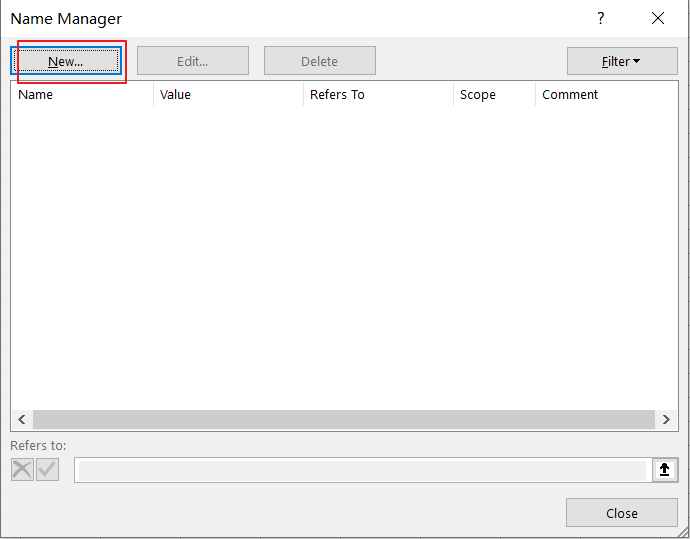Viewport: 690px width, 539px height.
Task: Click the resize grip at dialog corner
Action: (x=683, y=532)
